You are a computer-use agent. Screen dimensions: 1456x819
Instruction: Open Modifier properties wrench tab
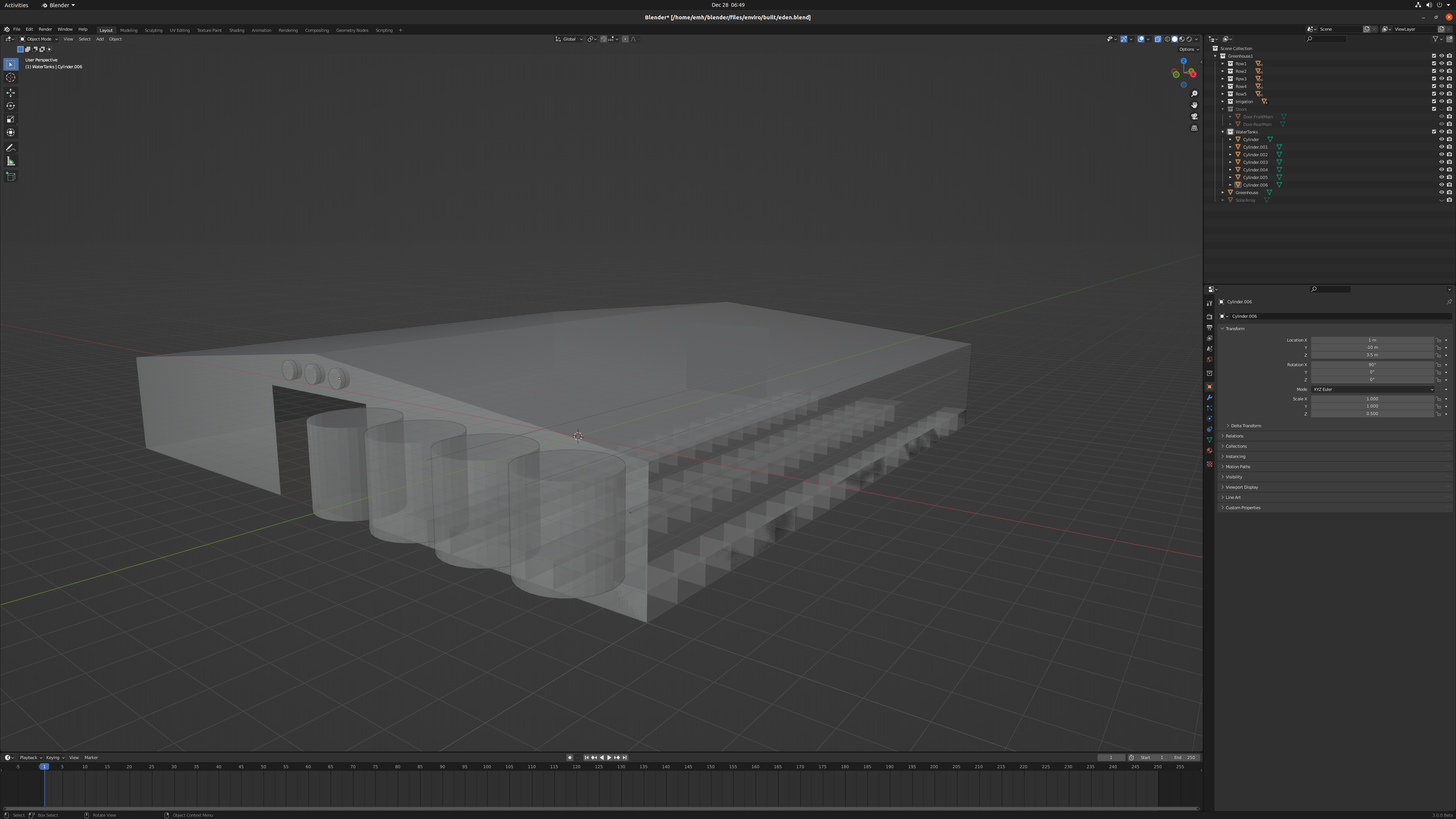pyautogui.click(x=1210, y=397)
